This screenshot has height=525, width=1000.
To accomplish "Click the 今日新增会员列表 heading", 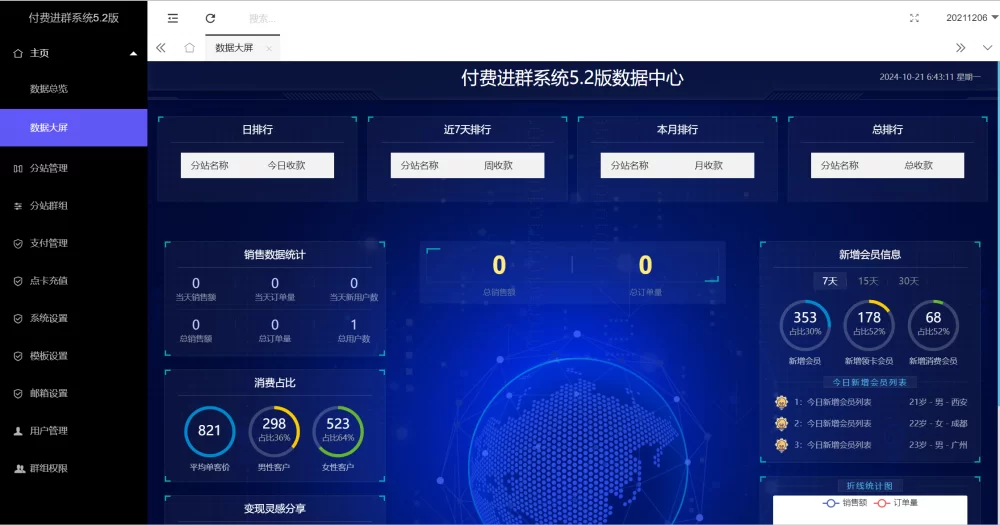I will (869, 382).
